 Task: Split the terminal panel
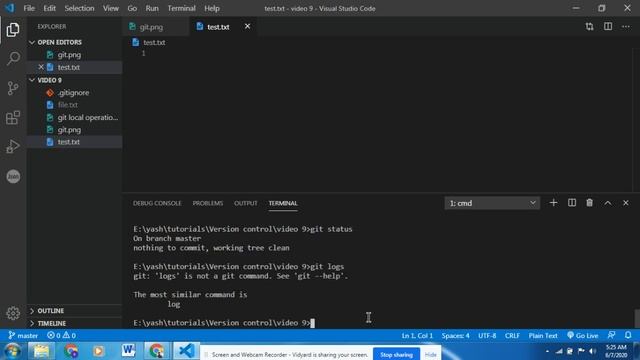572,203
